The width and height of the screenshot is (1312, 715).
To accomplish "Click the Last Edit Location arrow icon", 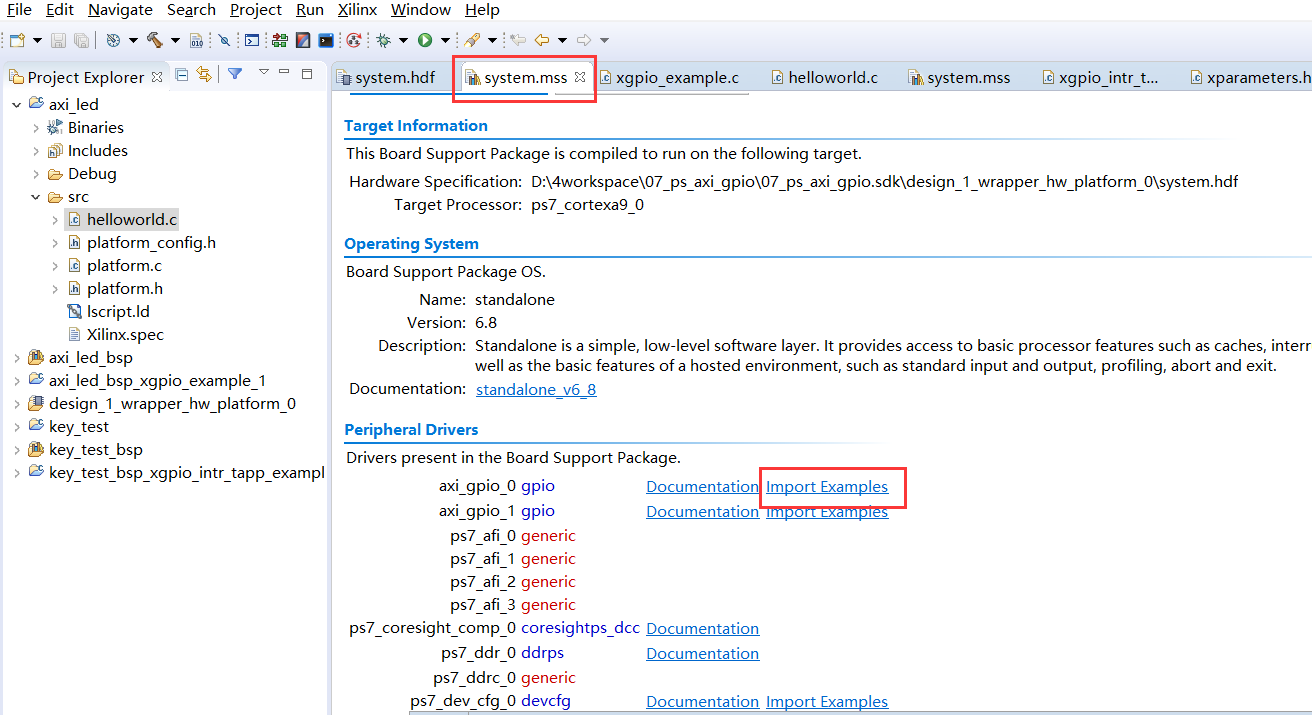I will tap(518, 41).
